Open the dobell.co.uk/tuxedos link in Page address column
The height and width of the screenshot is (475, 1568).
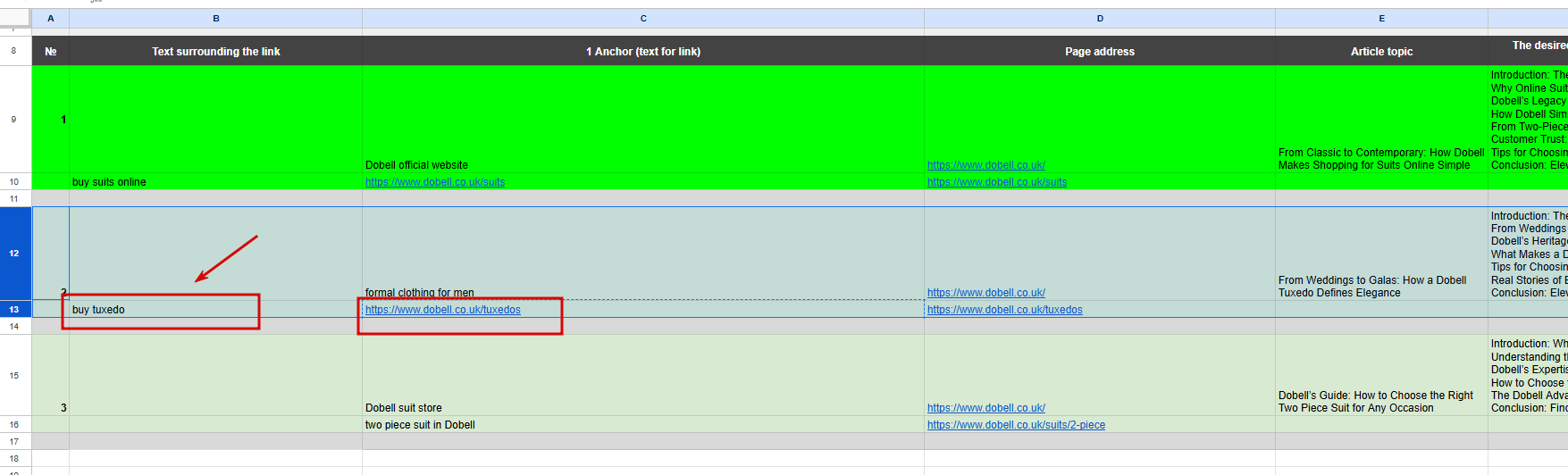(x=1004, y=310)
